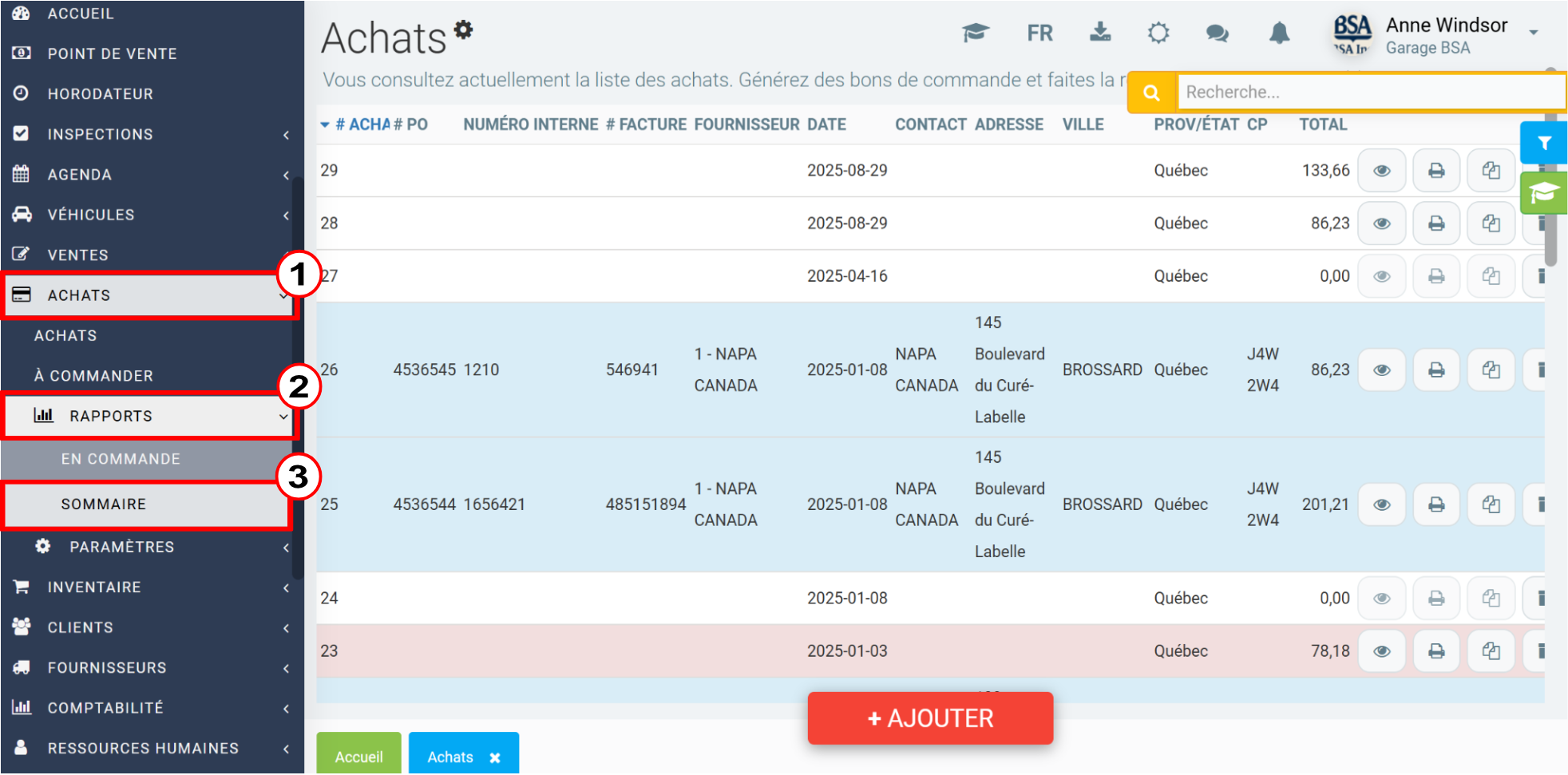
Task: Open the chat messages icon
Action: pos(1217,34)
